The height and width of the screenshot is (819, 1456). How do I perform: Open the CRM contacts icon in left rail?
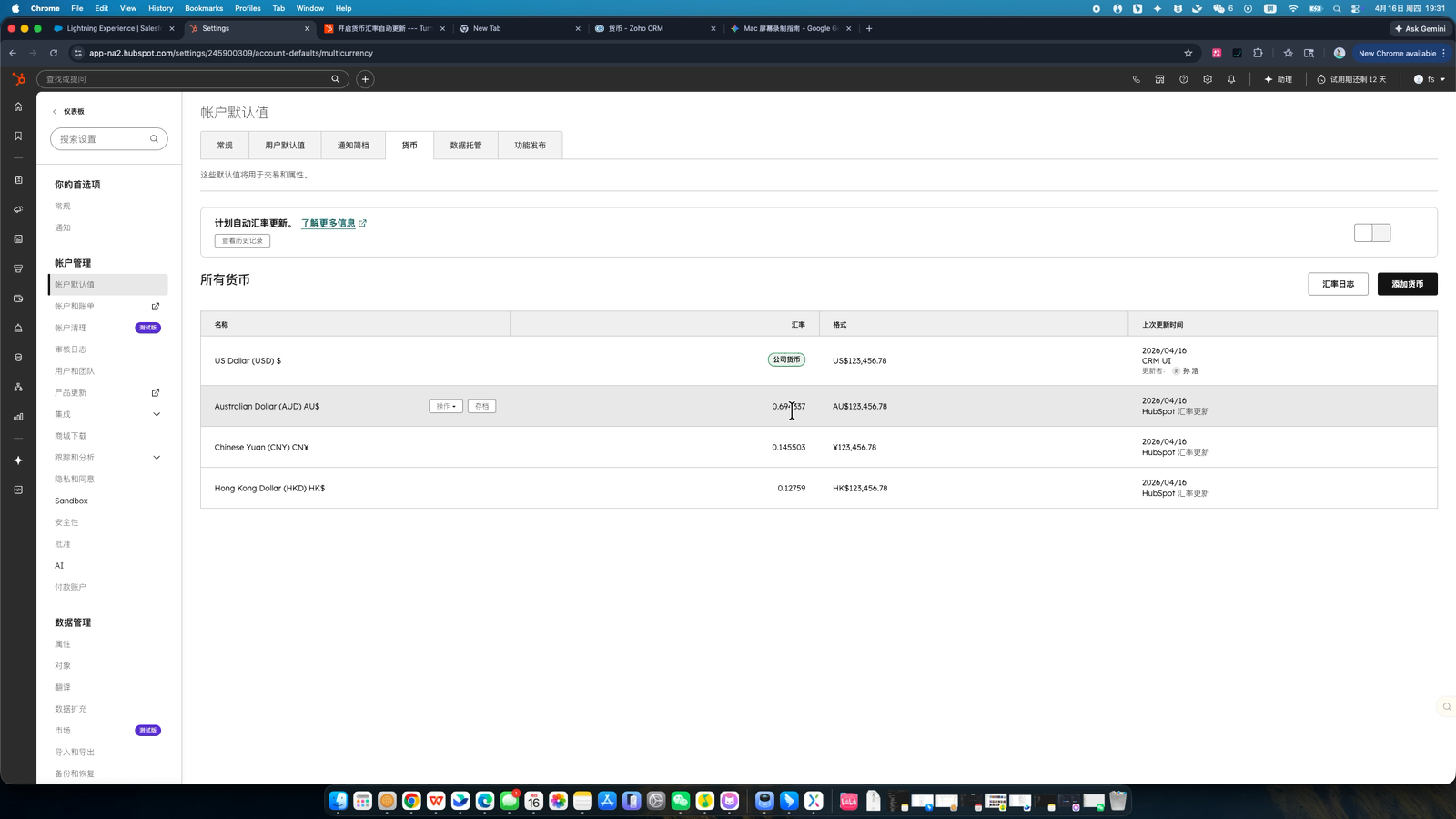[x=18, y=180]
